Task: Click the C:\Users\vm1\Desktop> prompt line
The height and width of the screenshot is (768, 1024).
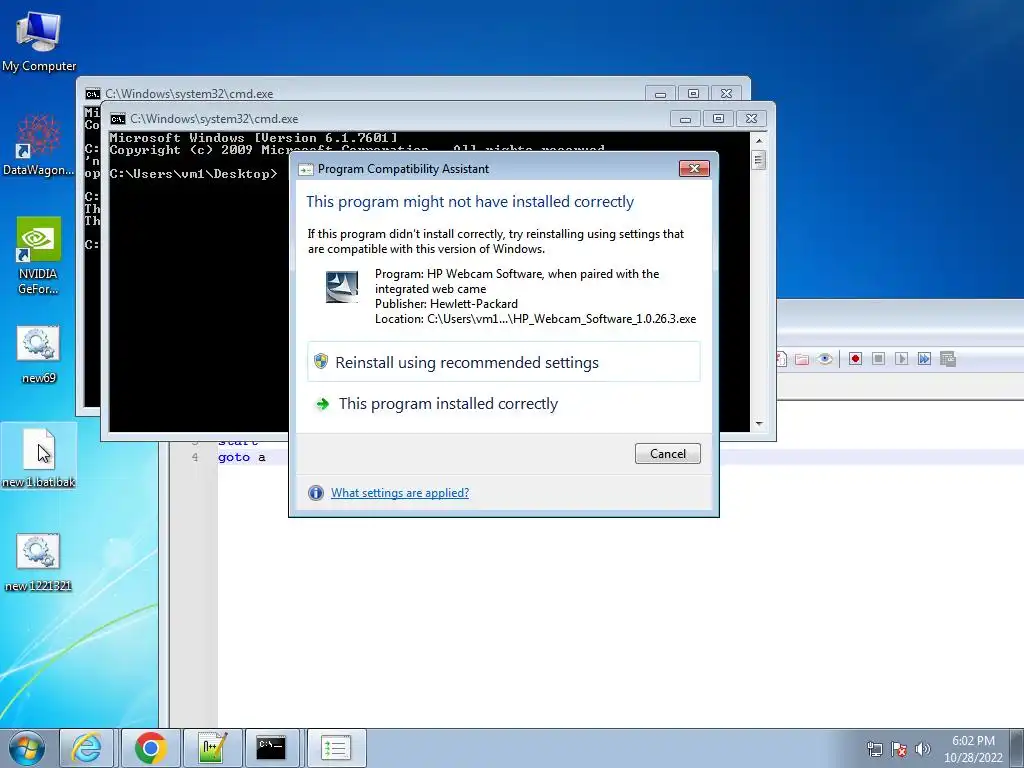Action: [x=193, y=174]
